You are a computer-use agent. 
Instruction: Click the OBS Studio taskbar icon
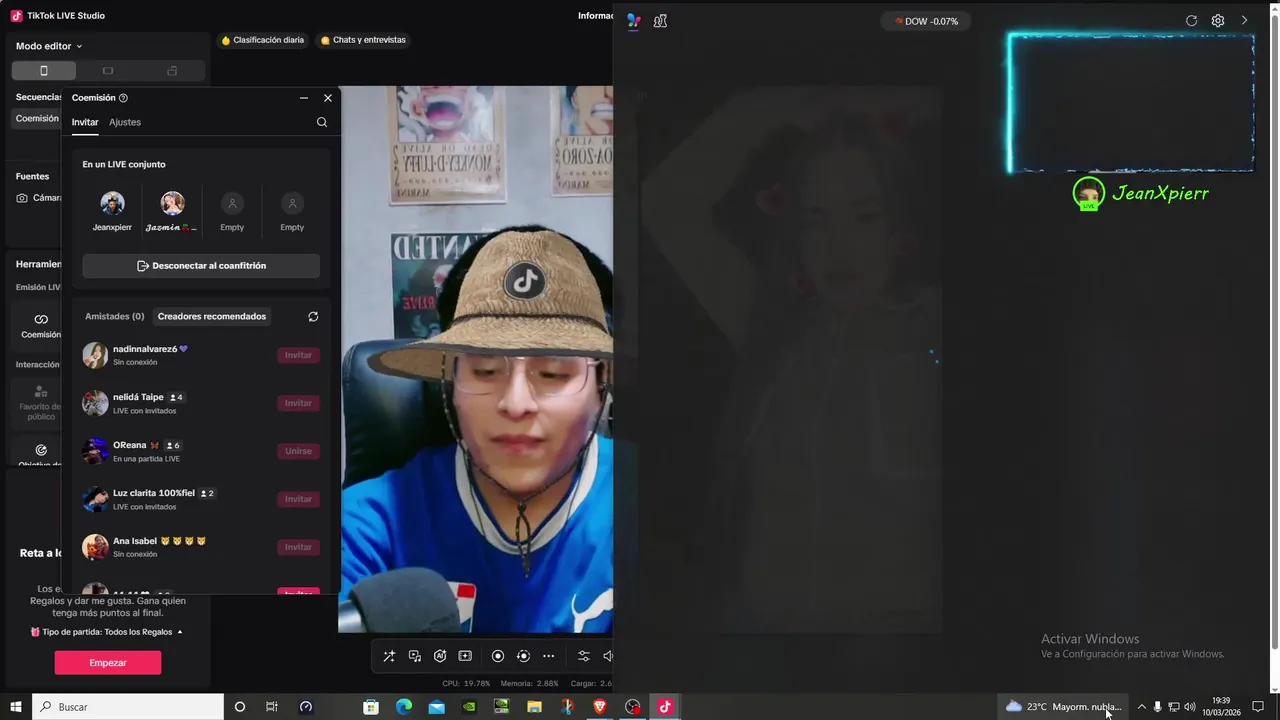click(633, 707)
